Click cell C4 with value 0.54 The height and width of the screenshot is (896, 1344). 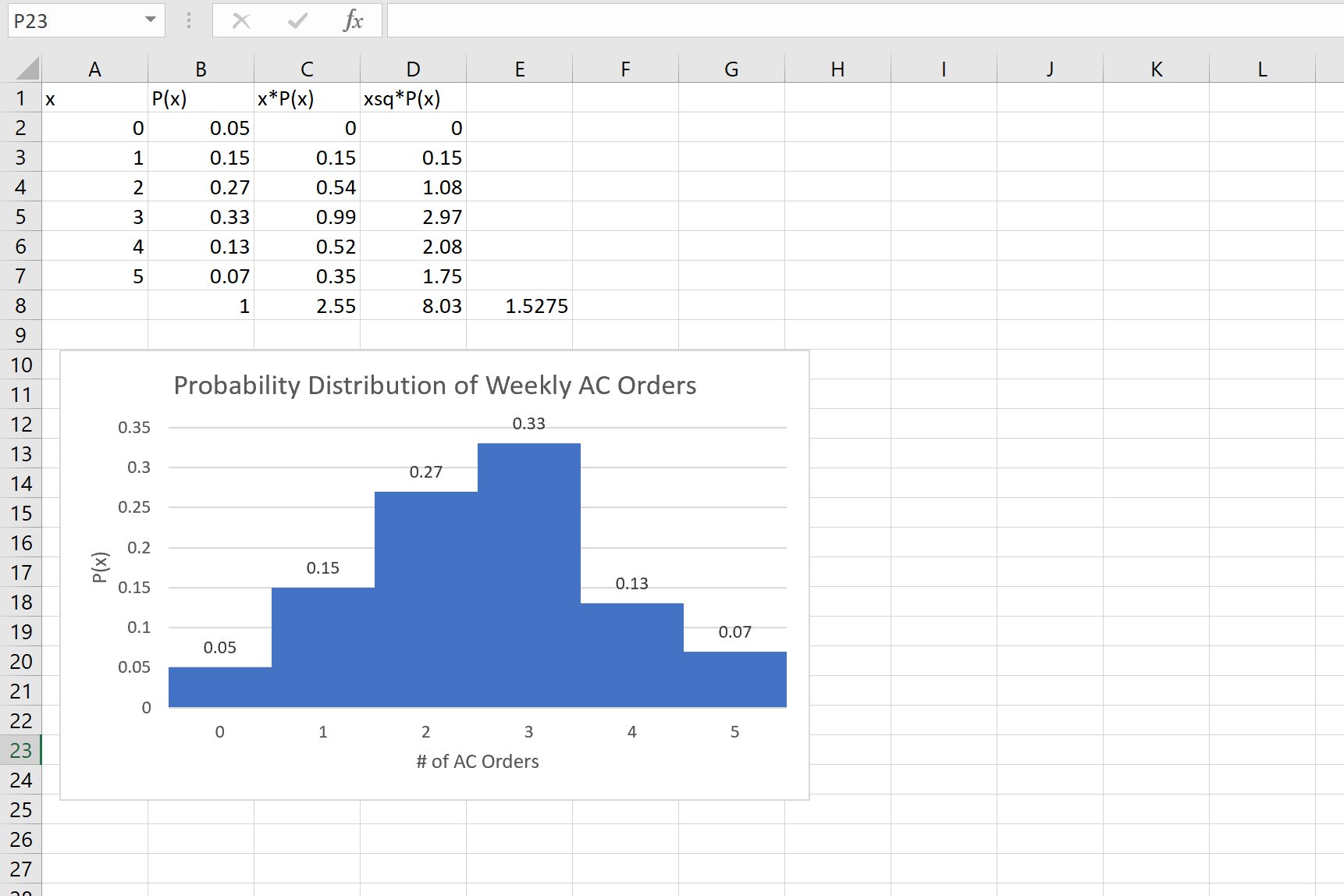click(x=307, y=187)
